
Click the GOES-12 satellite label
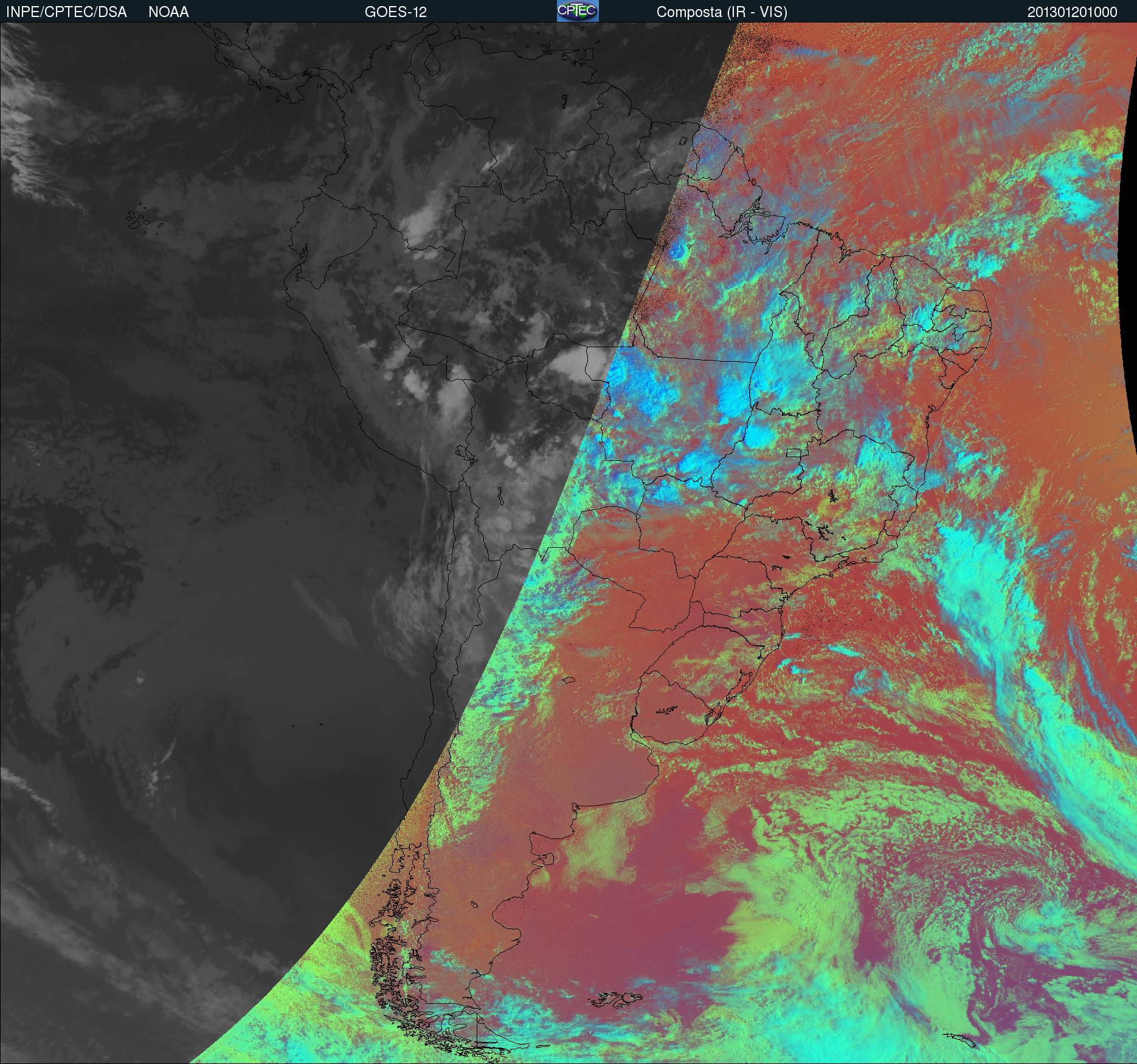(396, 12)
